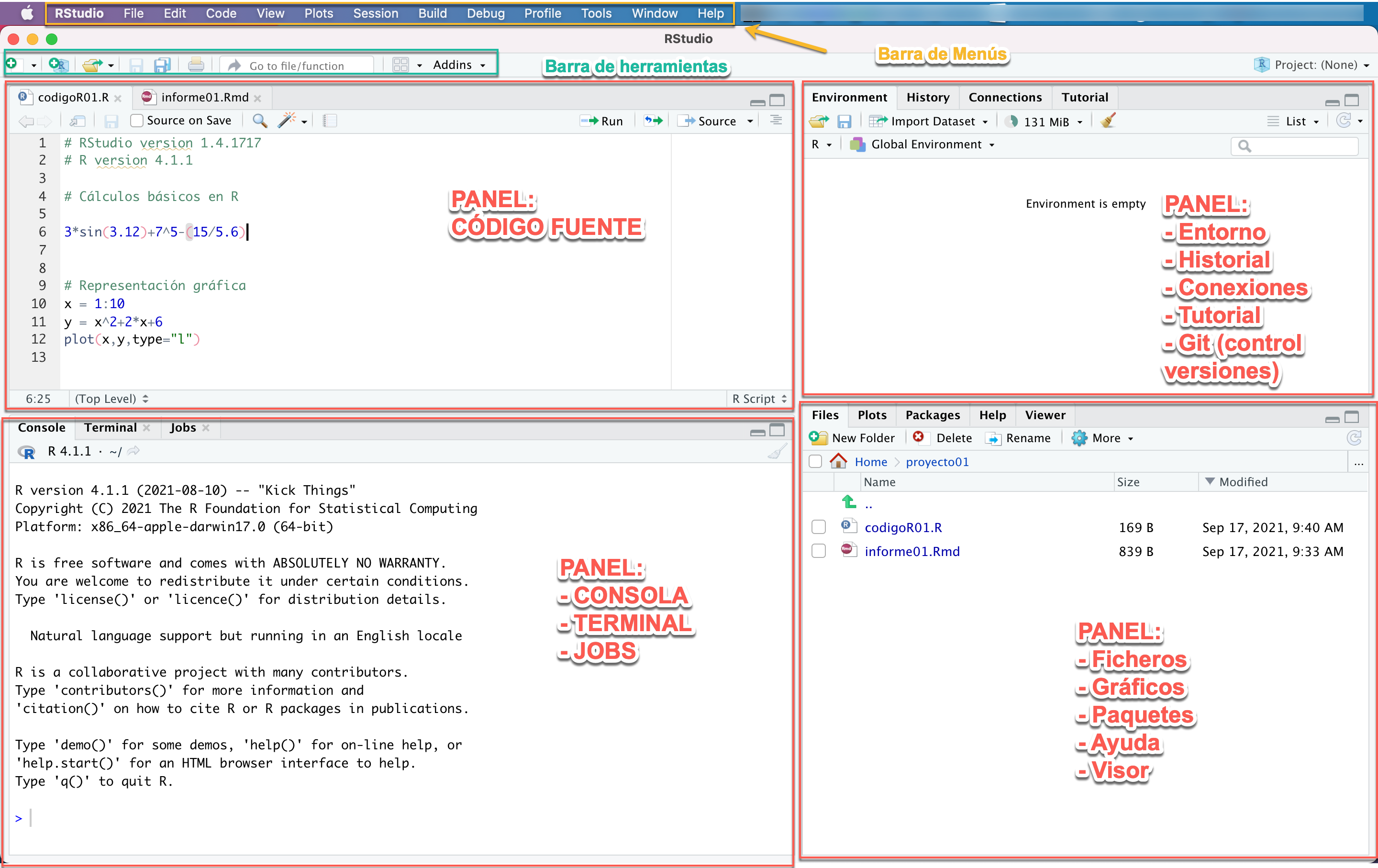The image size is (1378, 868).
Task: Open the (Top Level) scope selector
Action: tap(111, 399)
